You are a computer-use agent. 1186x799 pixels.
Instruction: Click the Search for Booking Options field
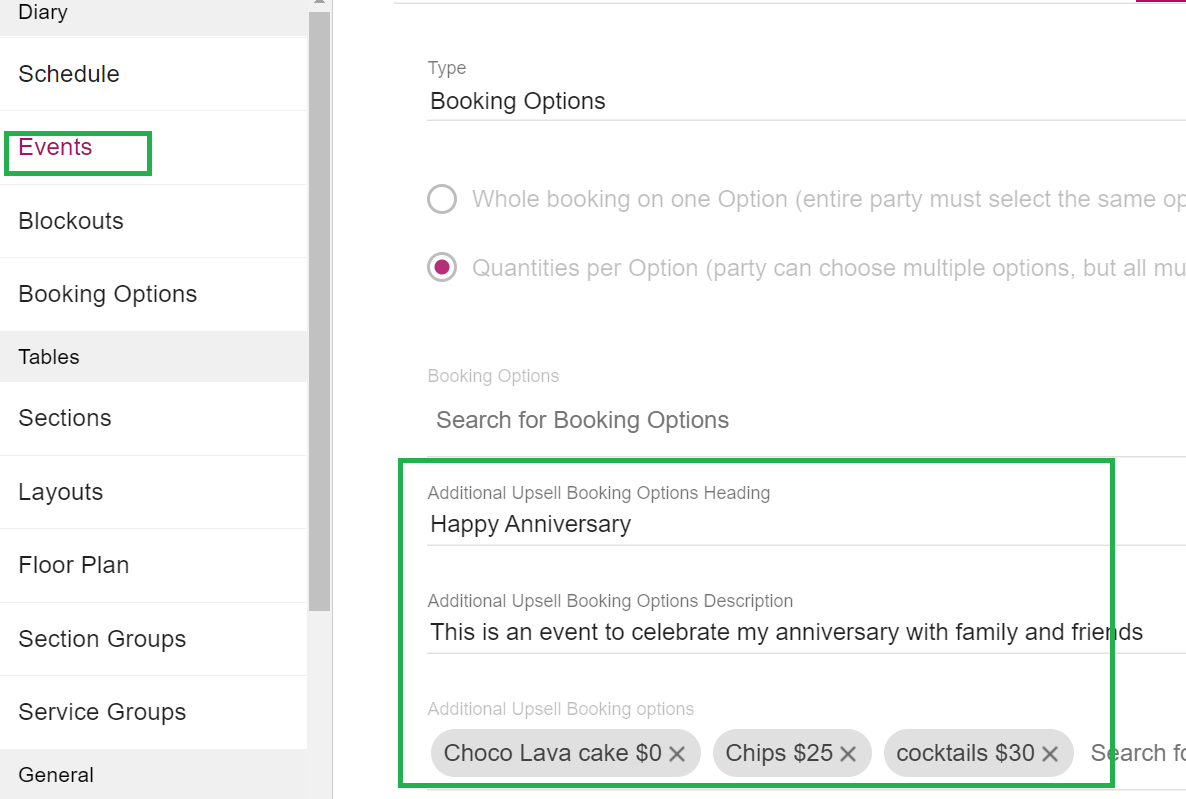coord(582,420)
